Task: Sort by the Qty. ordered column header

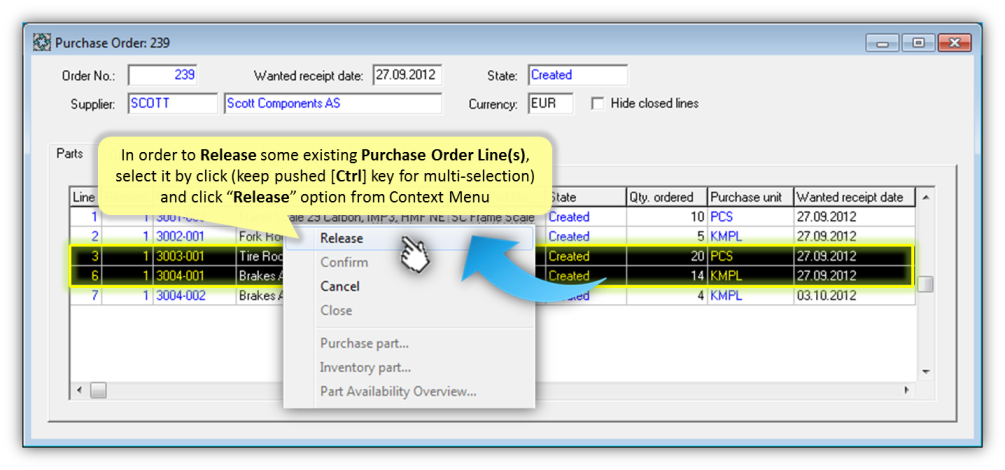Action: [x=666, y=197]
